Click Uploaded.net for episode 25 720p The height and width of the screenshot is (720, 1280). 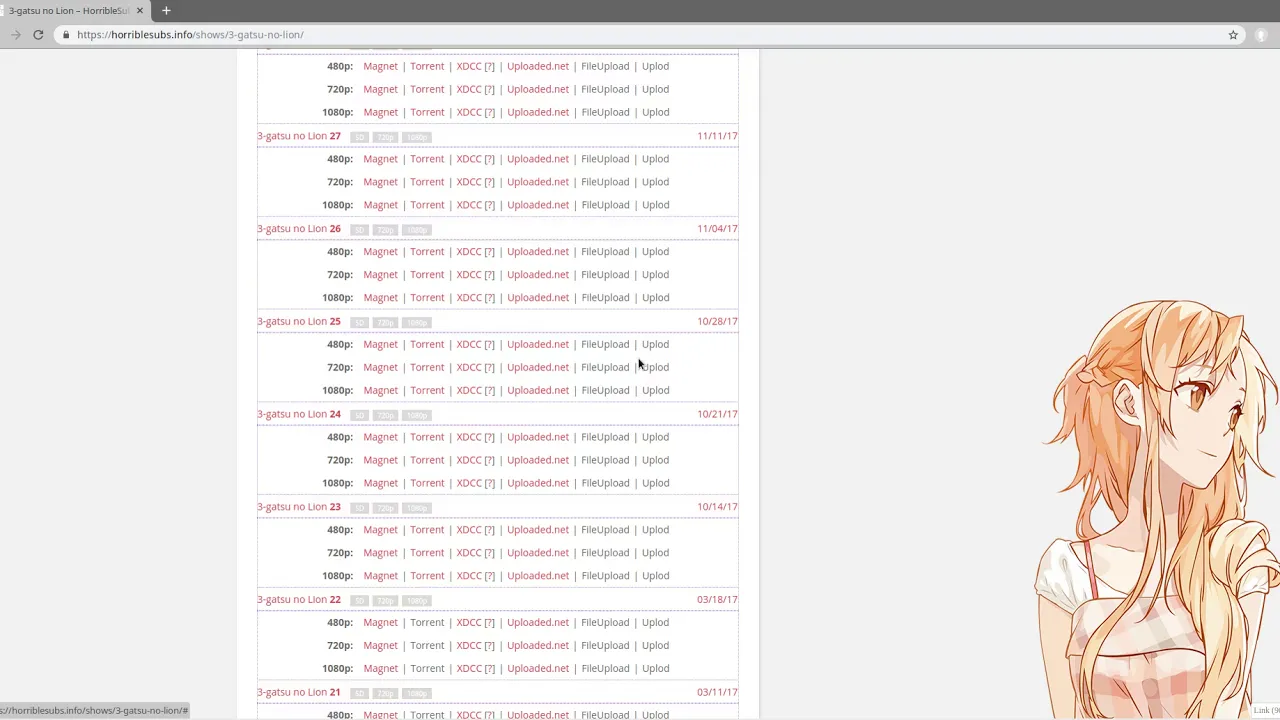(538, 368)
